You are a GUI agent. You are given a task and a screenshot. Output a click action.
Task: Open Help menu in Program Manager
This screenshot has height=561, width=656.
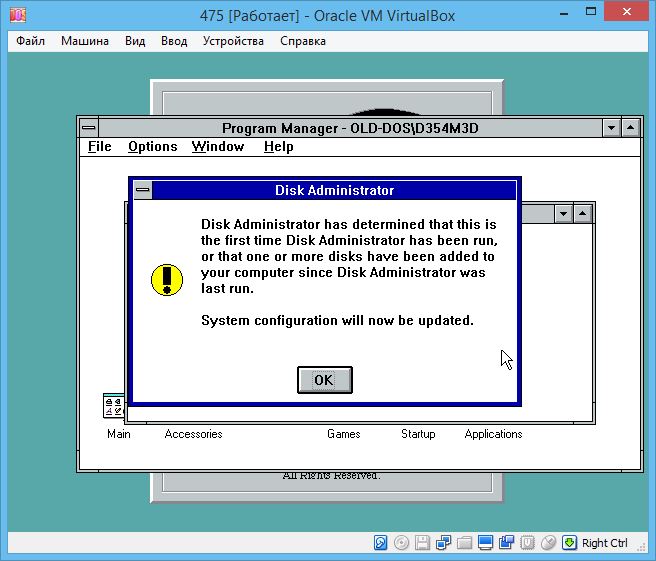(279, 146)
